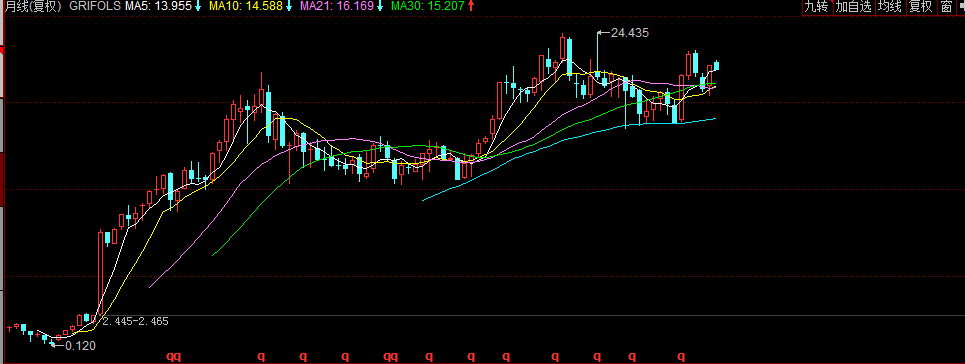Select the MA10 14.588 yellow label

pyautogui.click(x=246, y=7)
